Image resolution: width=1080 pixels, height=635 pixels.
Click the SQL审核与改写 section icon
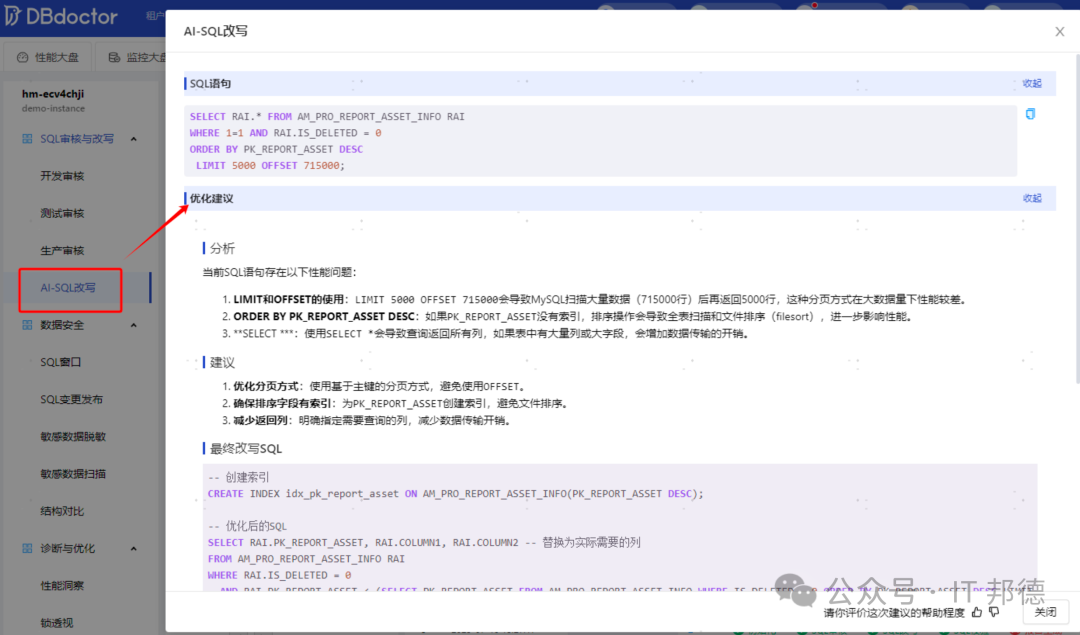pos(27,139)
